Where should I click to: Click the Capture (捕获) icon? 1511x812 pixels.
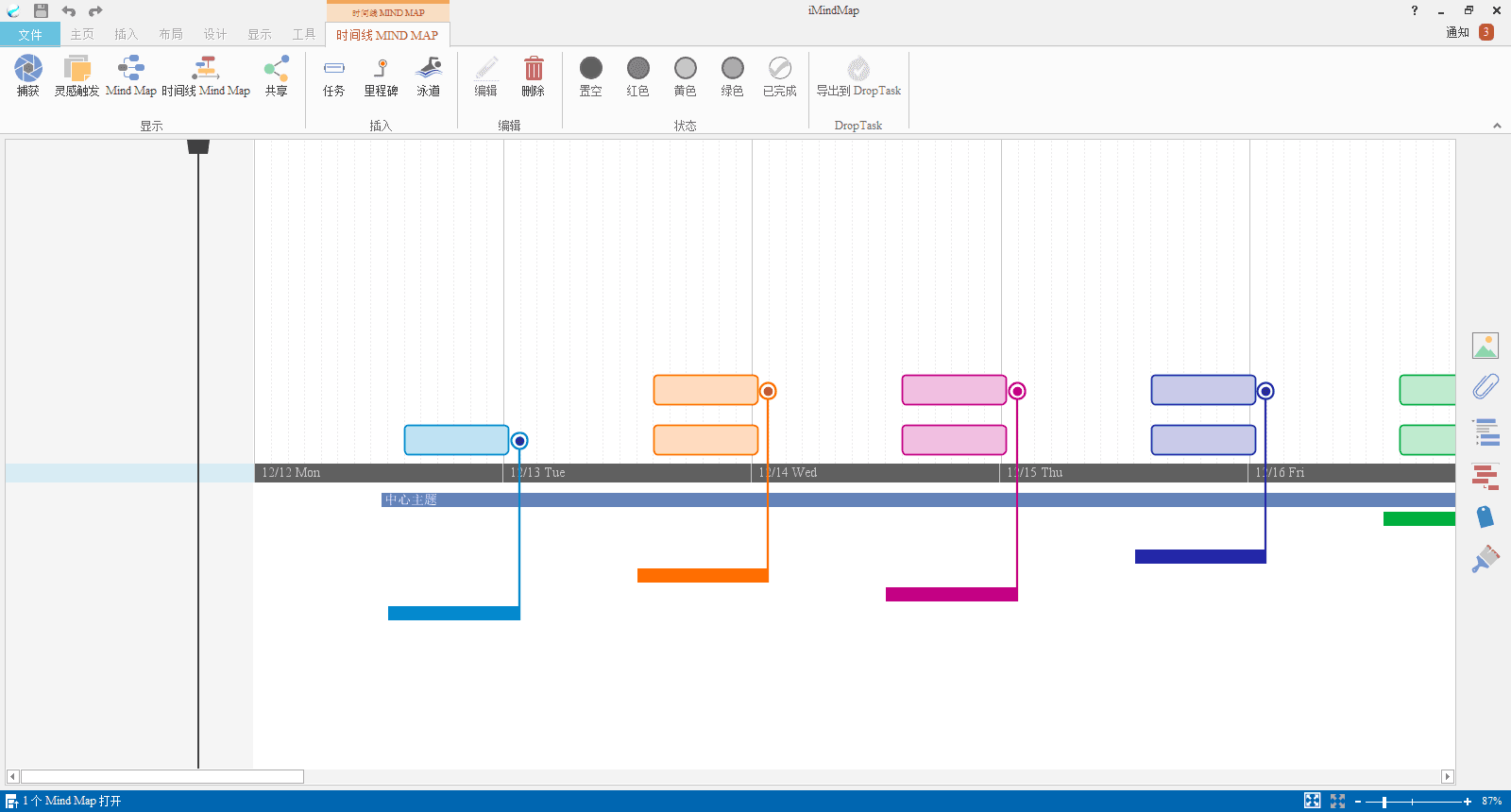(x=28, y=76)
